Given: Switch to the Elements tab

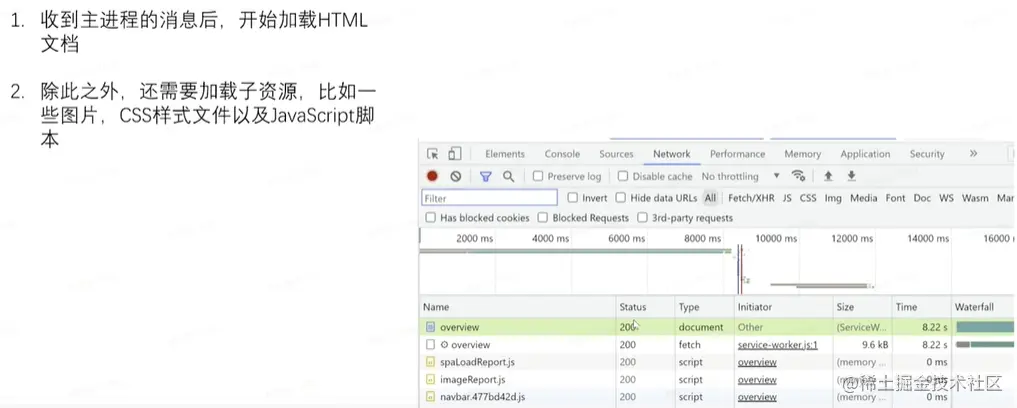Looking at the screenshot, I should pos(505,154).
